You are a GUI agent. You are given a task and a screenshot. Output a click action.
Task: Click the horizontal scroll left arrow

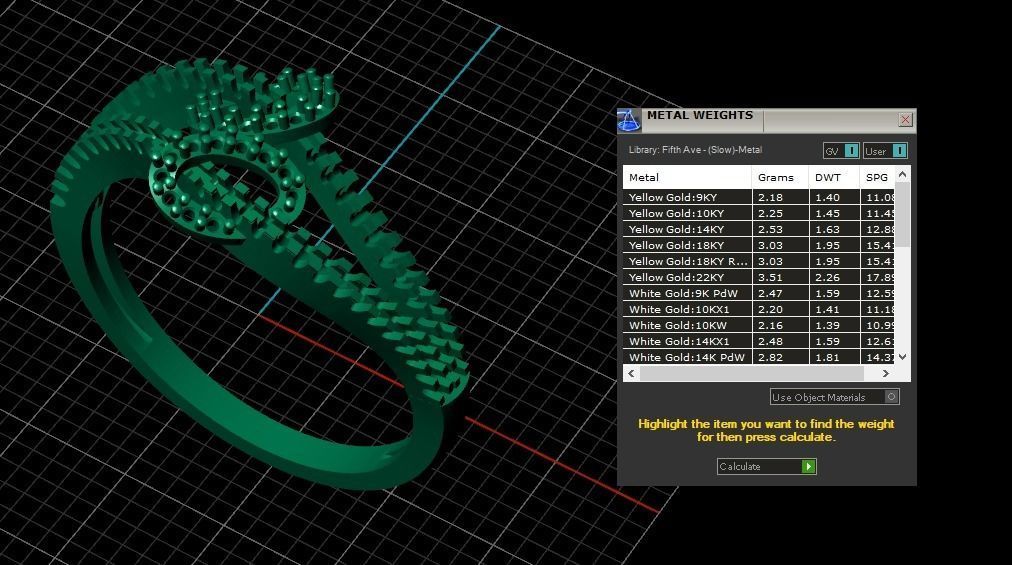pos(631,373)
